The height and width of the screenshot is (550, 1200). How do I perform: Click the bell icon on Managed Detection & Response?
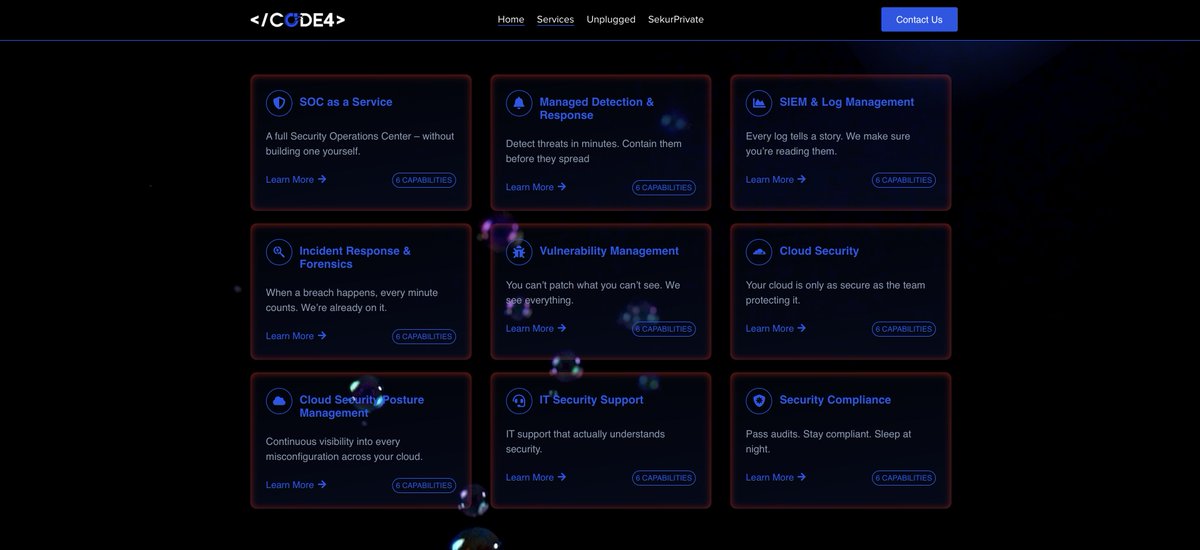(x=519, y=103)
